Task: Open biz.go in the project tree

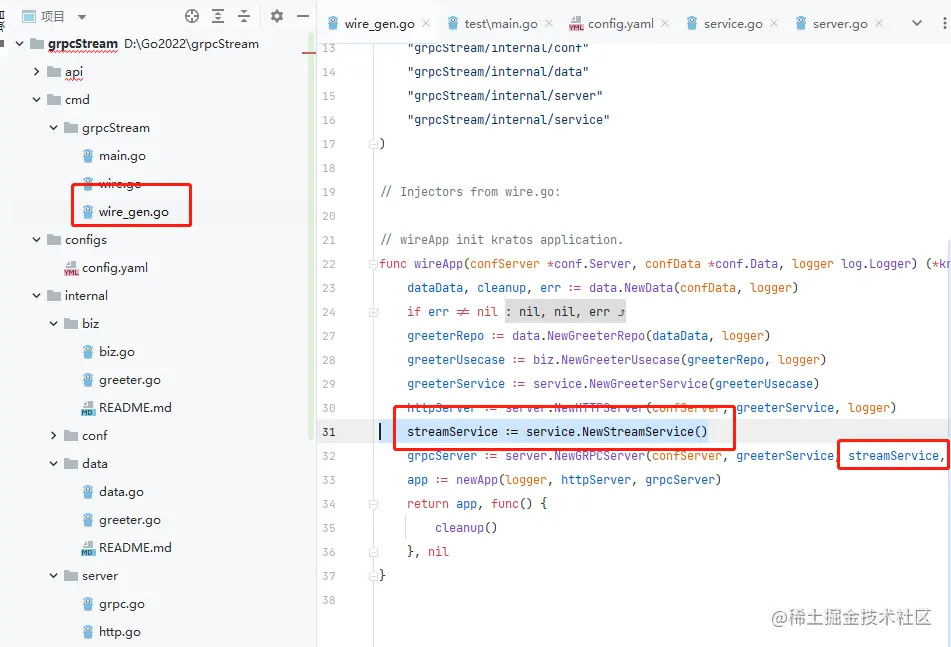Action: 117,352
